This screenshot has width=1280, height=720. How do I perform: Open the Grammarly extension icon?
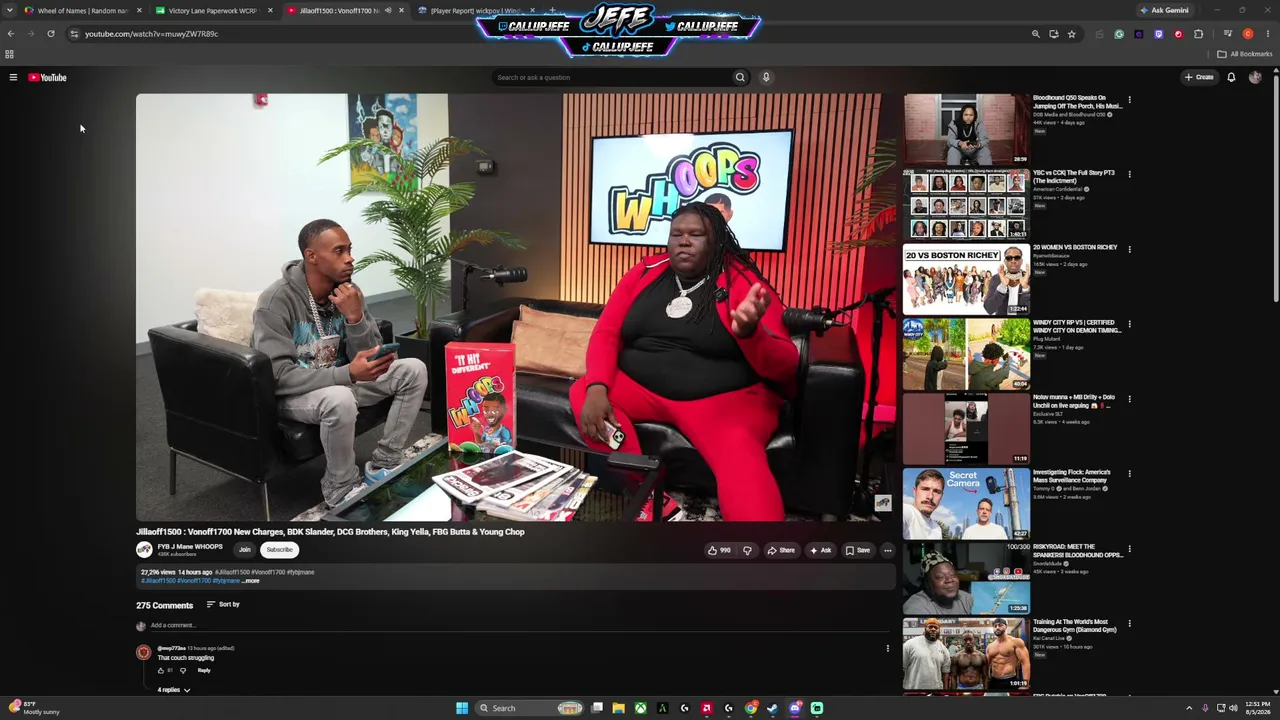point(1119,34)
